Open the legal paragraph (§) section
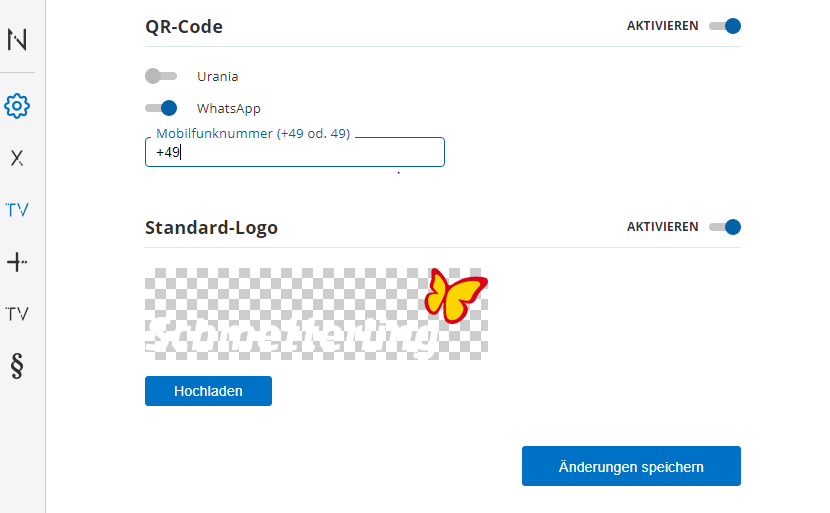The width and height of the screenshot is (830, 513). tap(17, 366)
